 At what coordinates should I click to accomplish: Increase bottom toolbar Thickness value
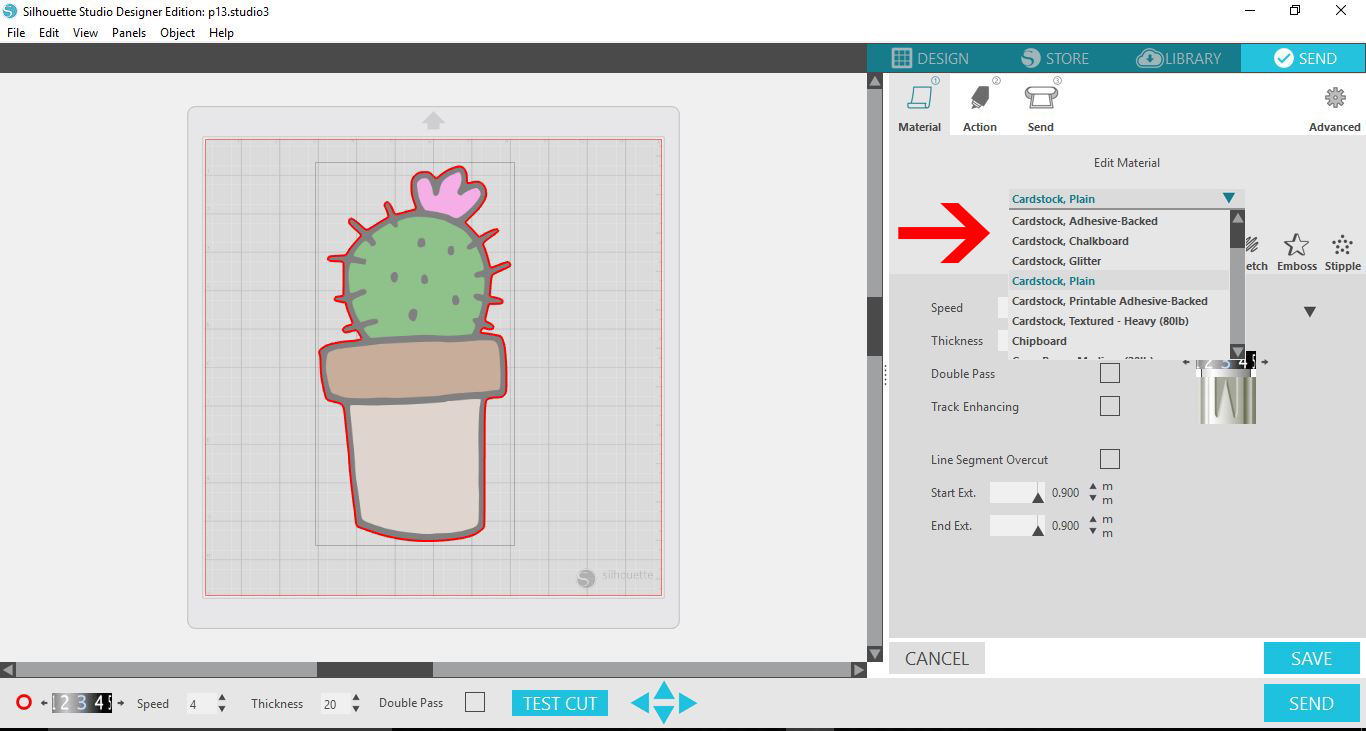point(356,698)
